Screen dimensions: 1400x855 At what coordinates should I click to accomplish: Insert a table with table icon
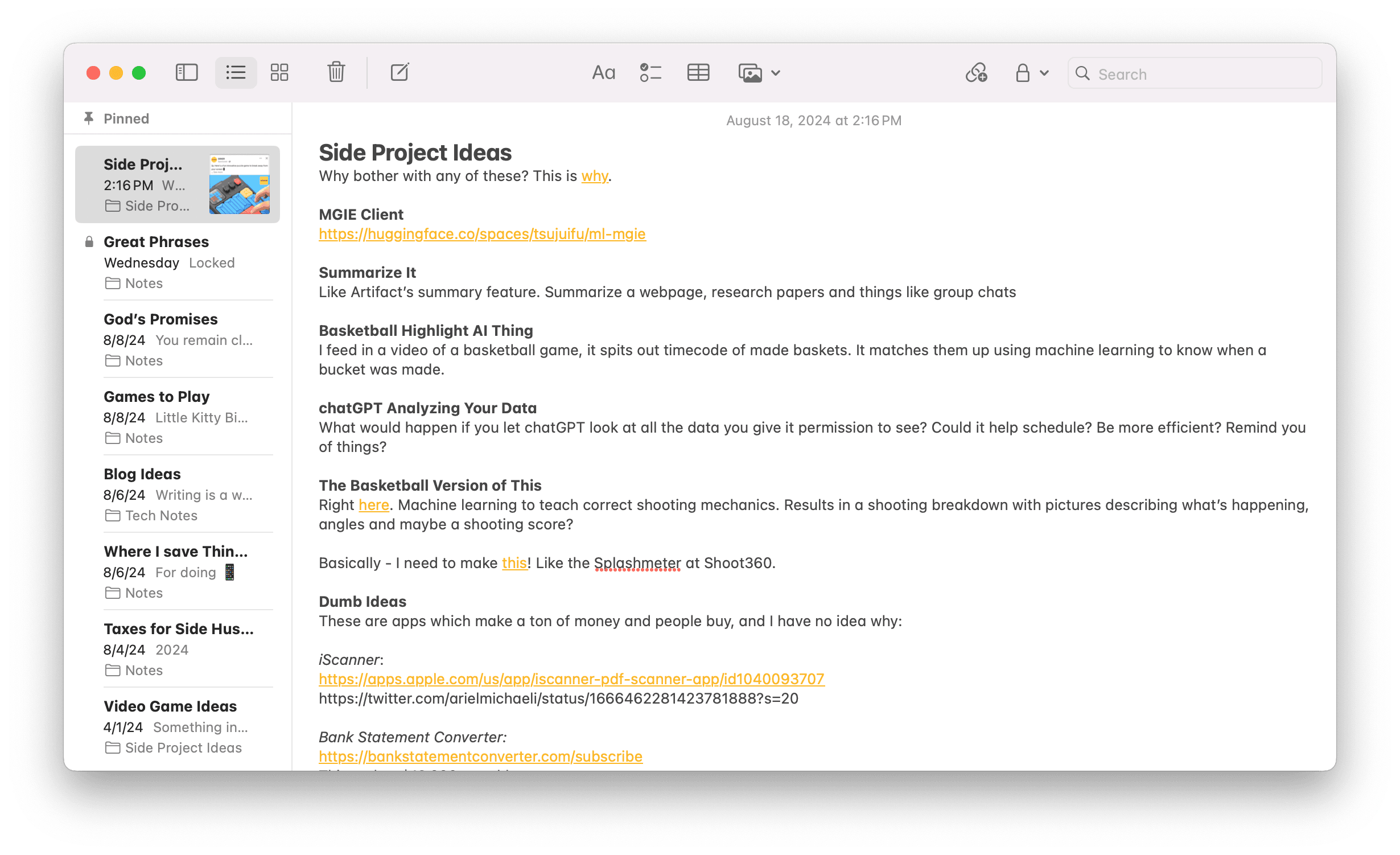pos(698,73)
